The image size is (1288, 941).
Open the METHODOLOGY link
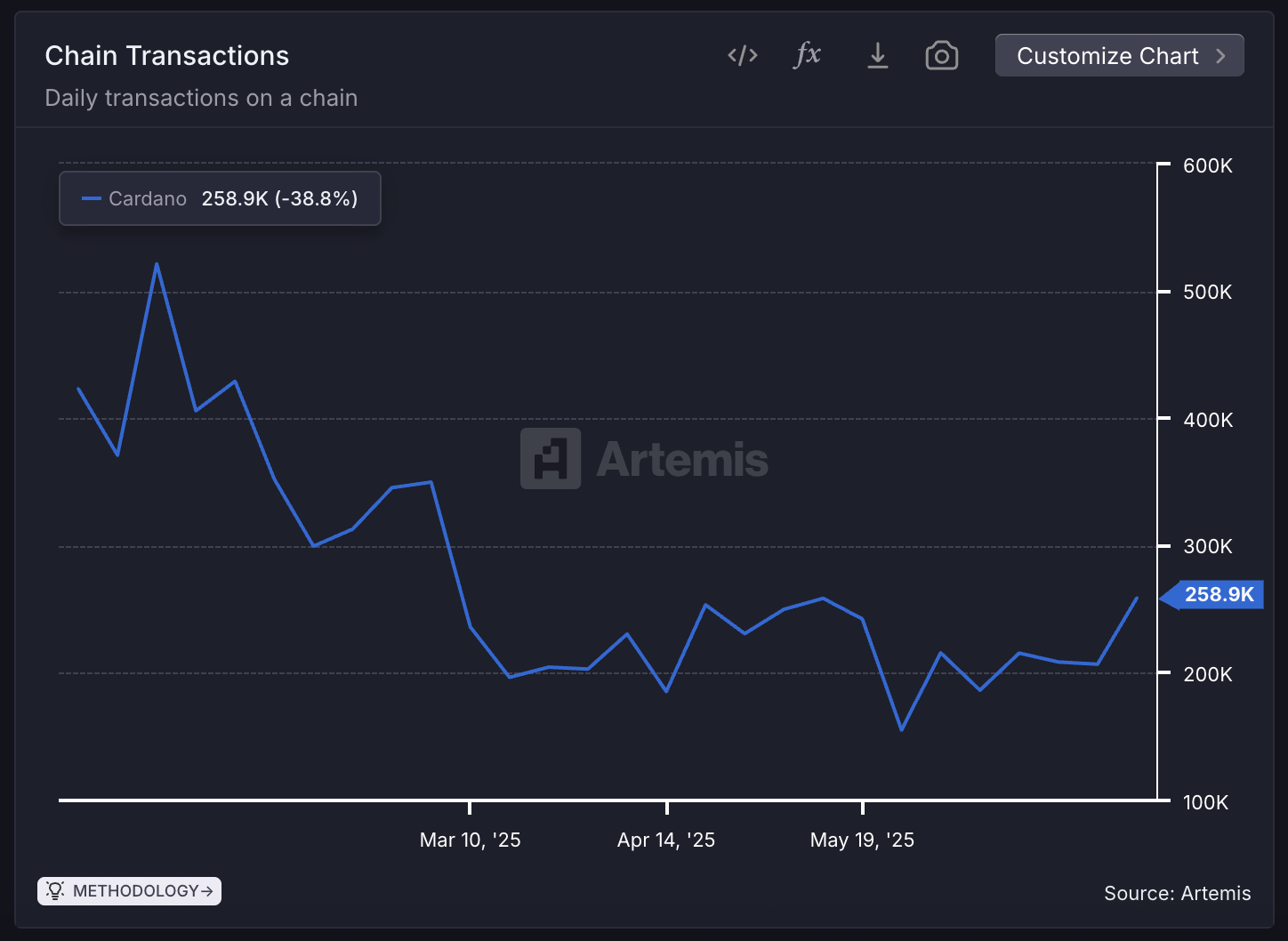(x=129, y=891)
